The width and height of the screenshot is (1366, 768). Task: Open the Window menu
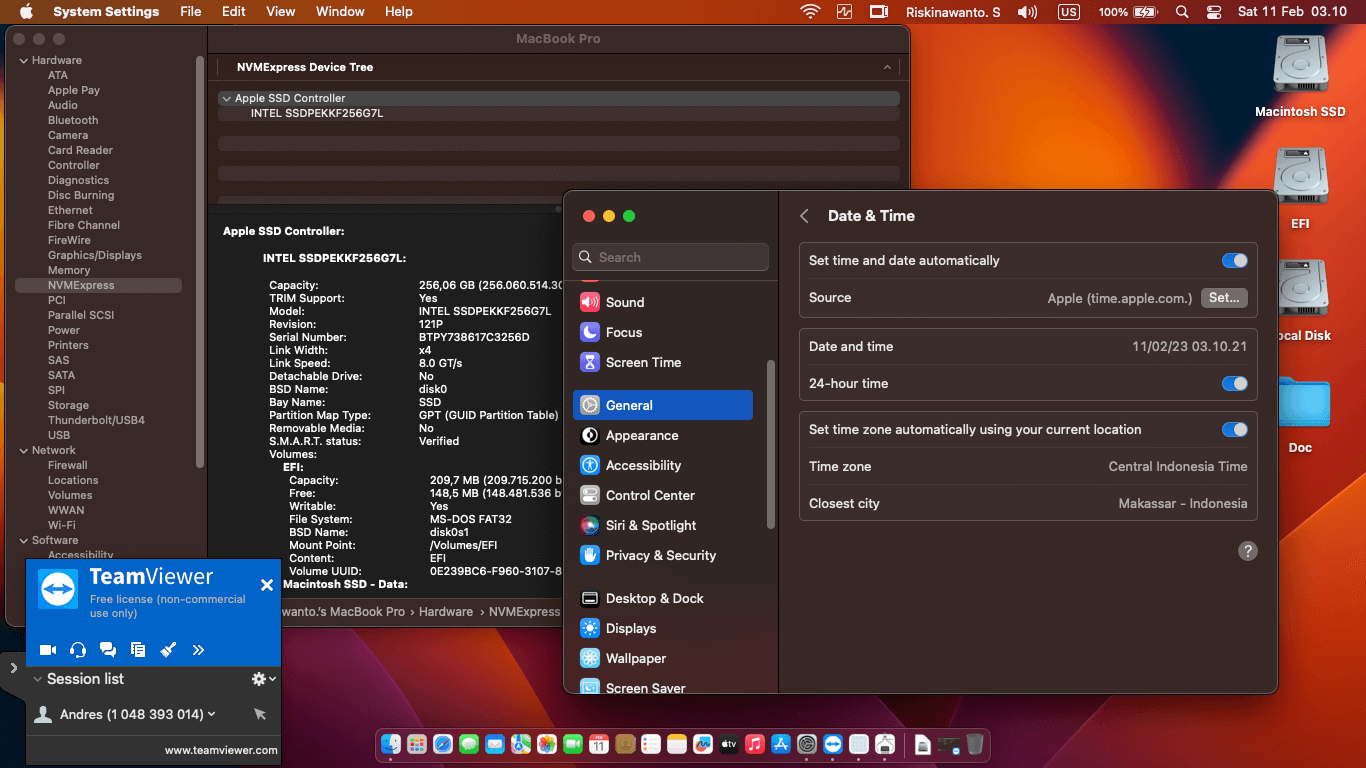(340, 11)
